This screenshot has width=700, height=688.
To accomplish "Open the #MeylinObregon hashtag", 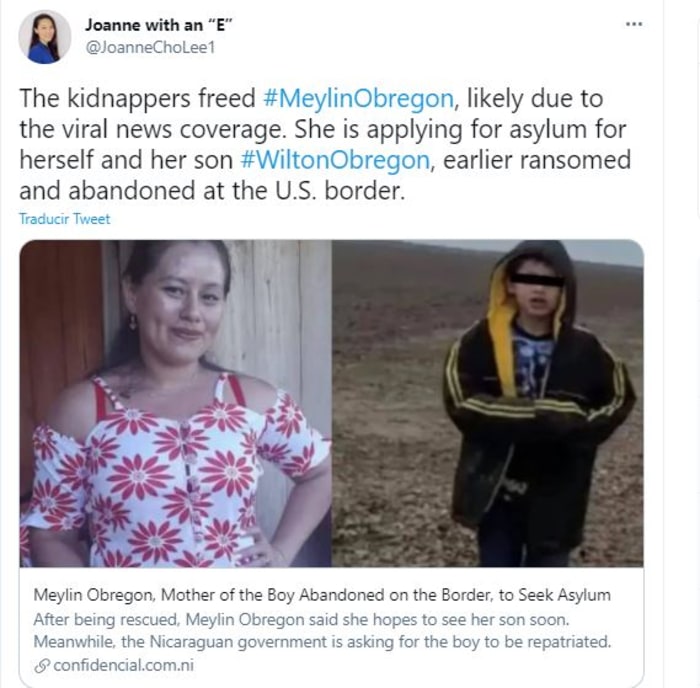I will (358, 98).
